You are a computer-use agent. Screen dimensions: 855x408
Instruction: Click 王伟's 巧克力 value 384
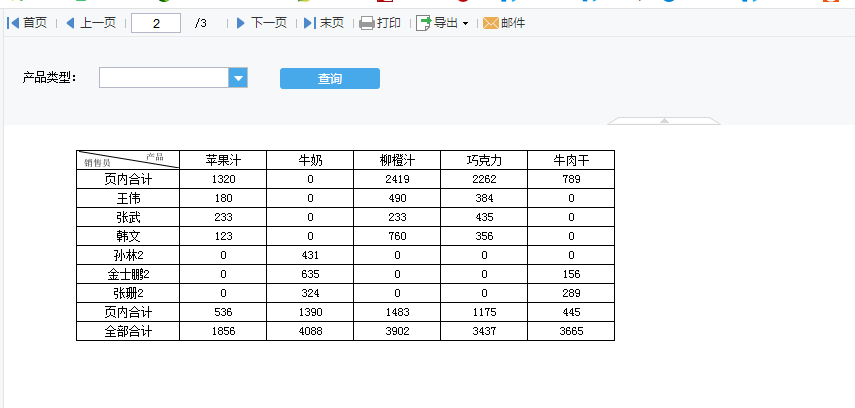[x=484, y=198]
